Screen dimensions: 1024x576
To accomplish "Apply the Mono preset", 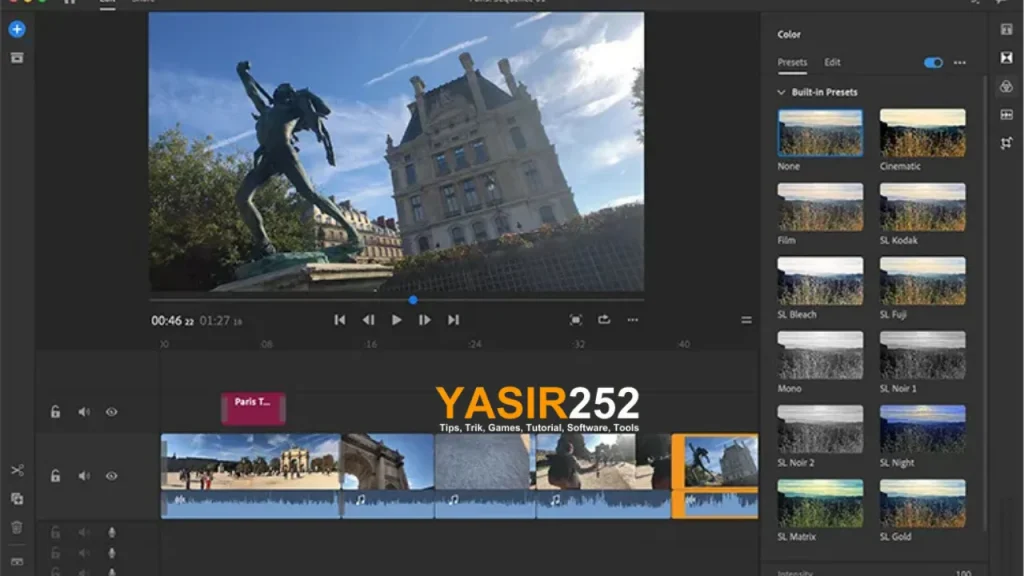I will pos(820,355).
